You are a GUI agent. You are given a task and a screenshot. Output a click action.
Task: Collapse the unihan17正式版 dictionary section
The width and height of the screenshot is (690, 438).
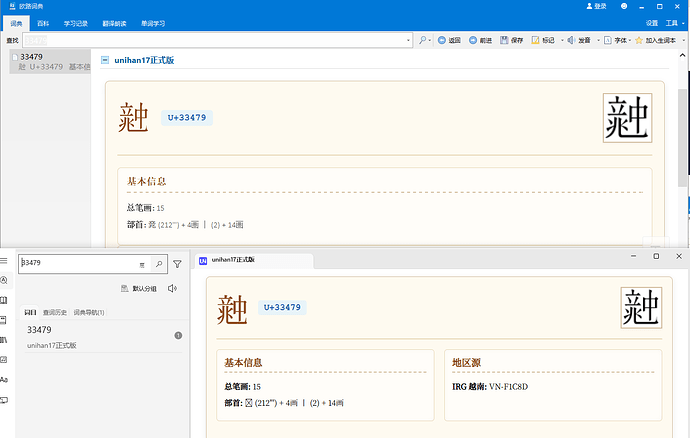coord(105,61)
